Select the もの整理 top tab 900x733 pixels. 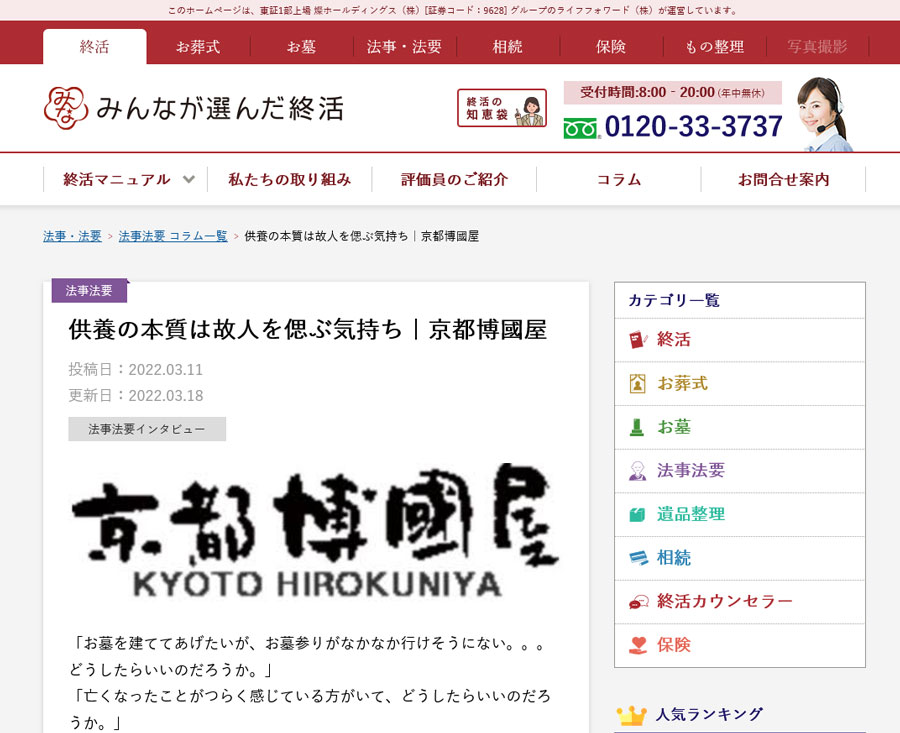[x=714, y=47]
